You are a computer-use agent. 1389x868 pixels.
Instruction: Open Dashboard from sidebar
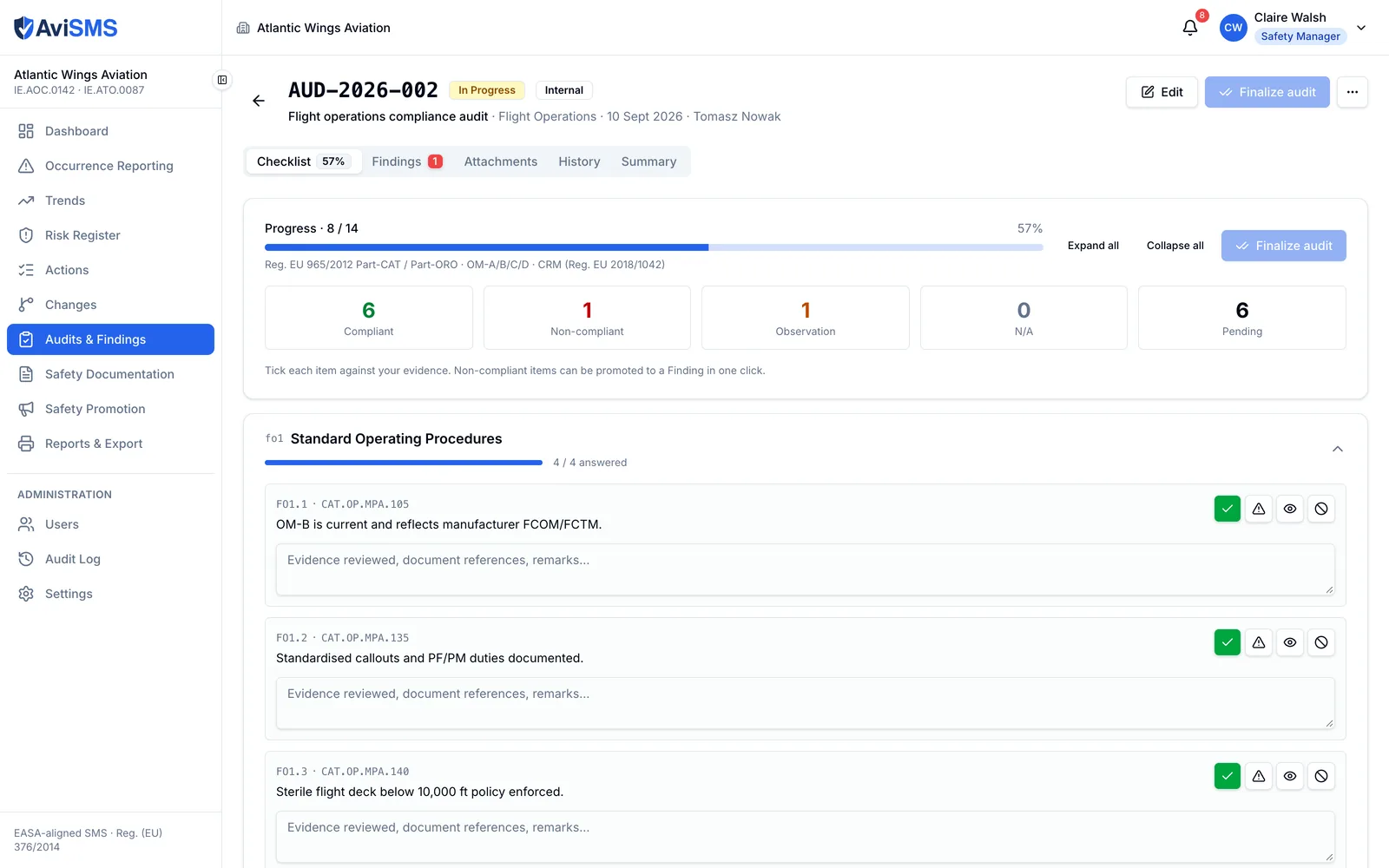click(110, 131)
